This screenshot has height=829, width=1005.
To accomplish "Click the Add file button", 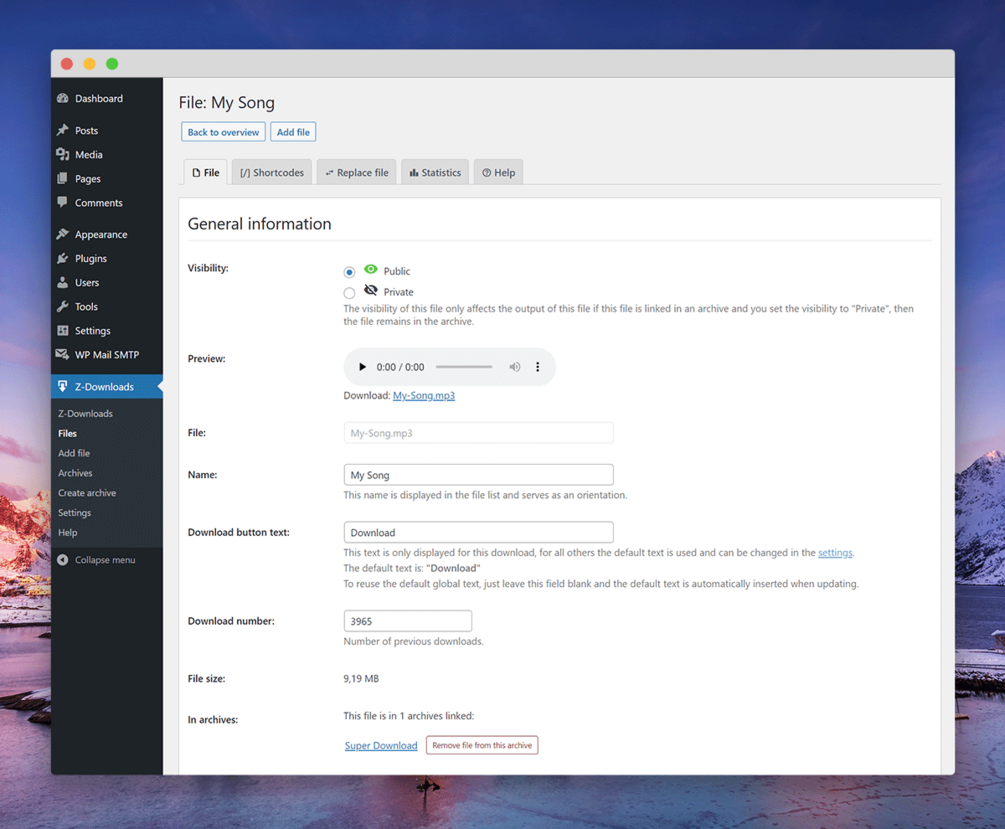I will pyautogui.click(x=293, y=132).
